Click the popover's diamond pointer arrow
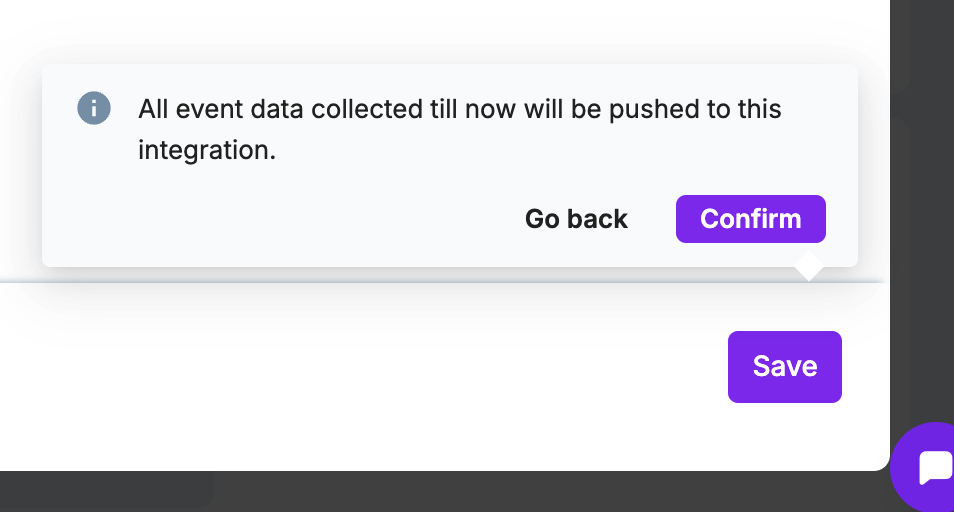The height and width of the screenshot is (512, 954). [808, 267]
